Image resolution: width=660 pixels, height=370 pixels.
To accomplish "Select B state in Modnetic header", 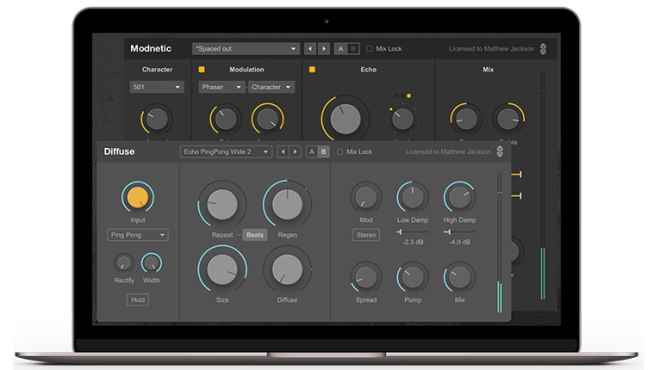I will pyautogui.click(x=354, y=49).
